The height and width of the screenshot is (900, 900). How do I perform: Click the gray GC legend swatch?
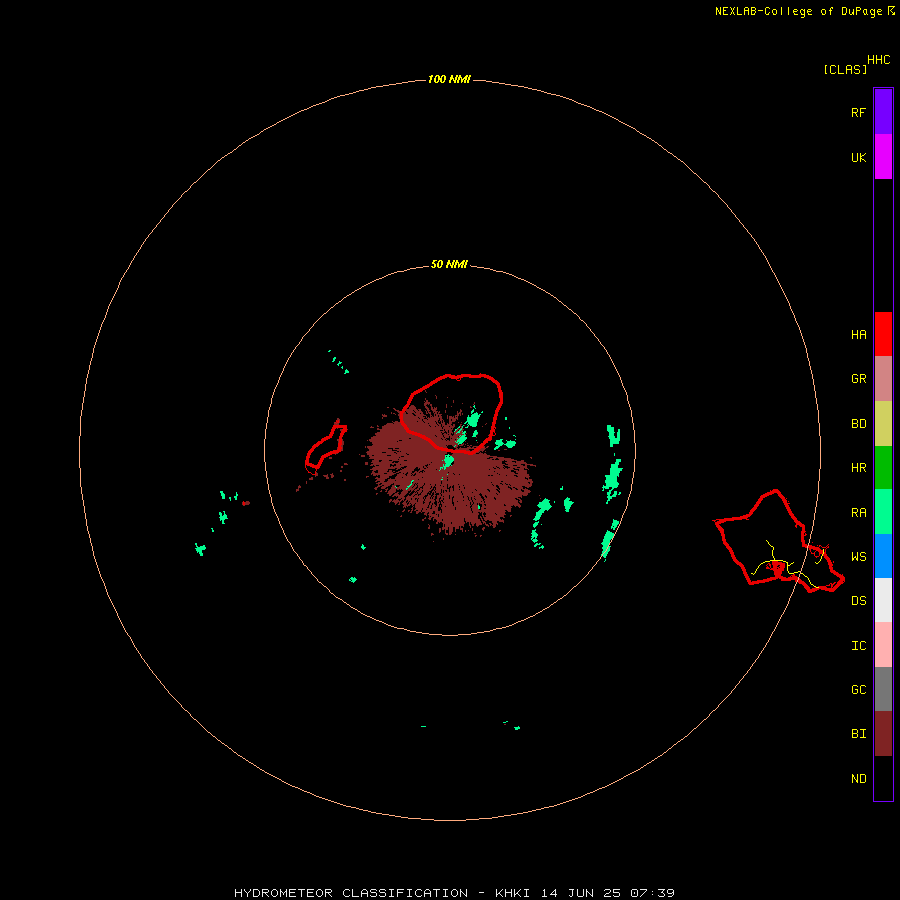[883, 689]
